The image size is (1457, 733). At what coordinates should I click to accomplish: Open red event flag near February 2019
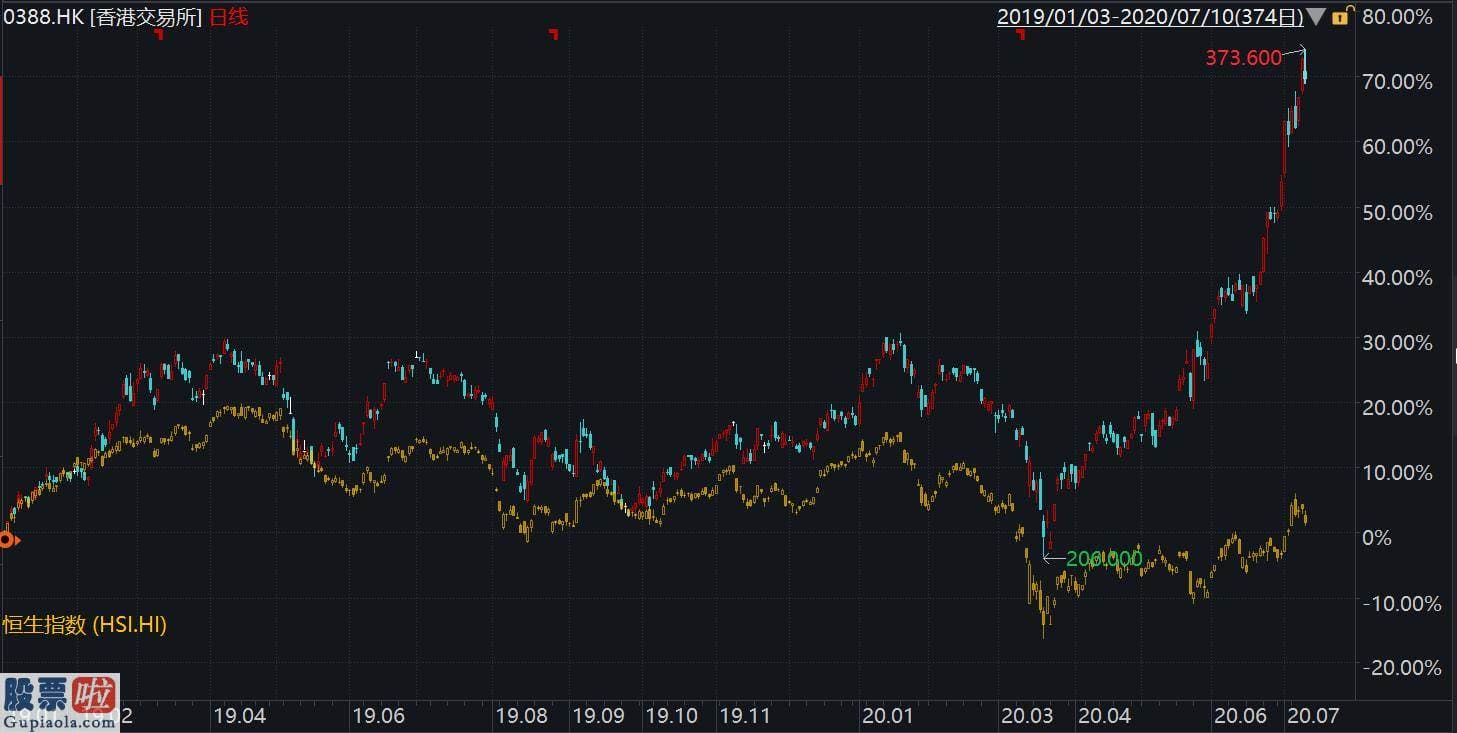158,35
